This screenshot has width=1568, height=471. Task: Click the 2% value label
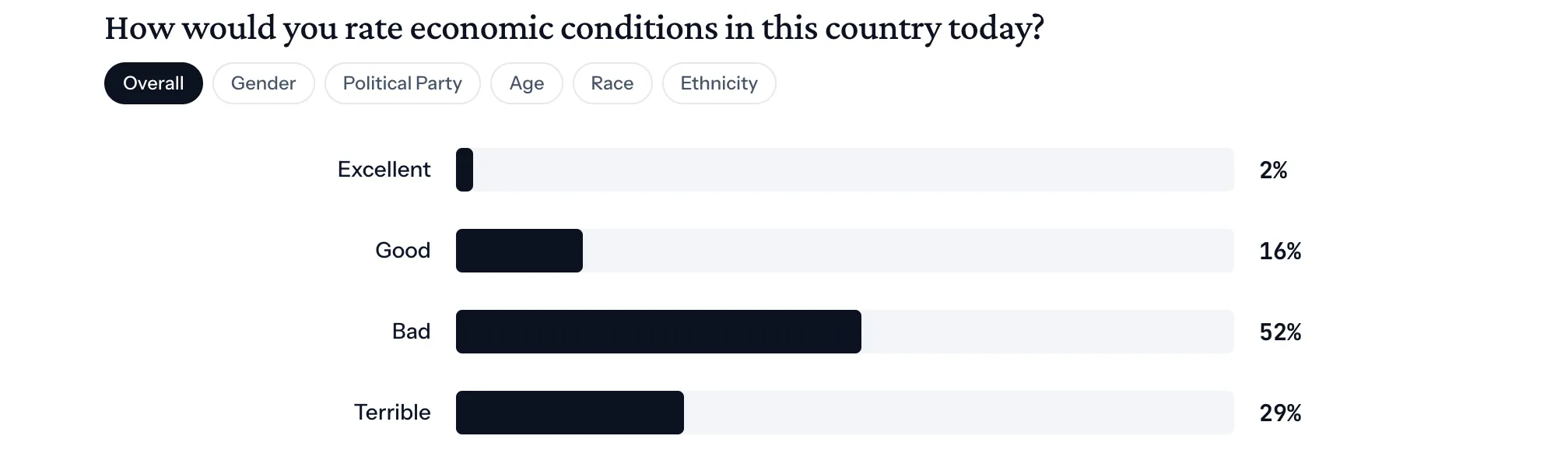[x=1273, y=170]
